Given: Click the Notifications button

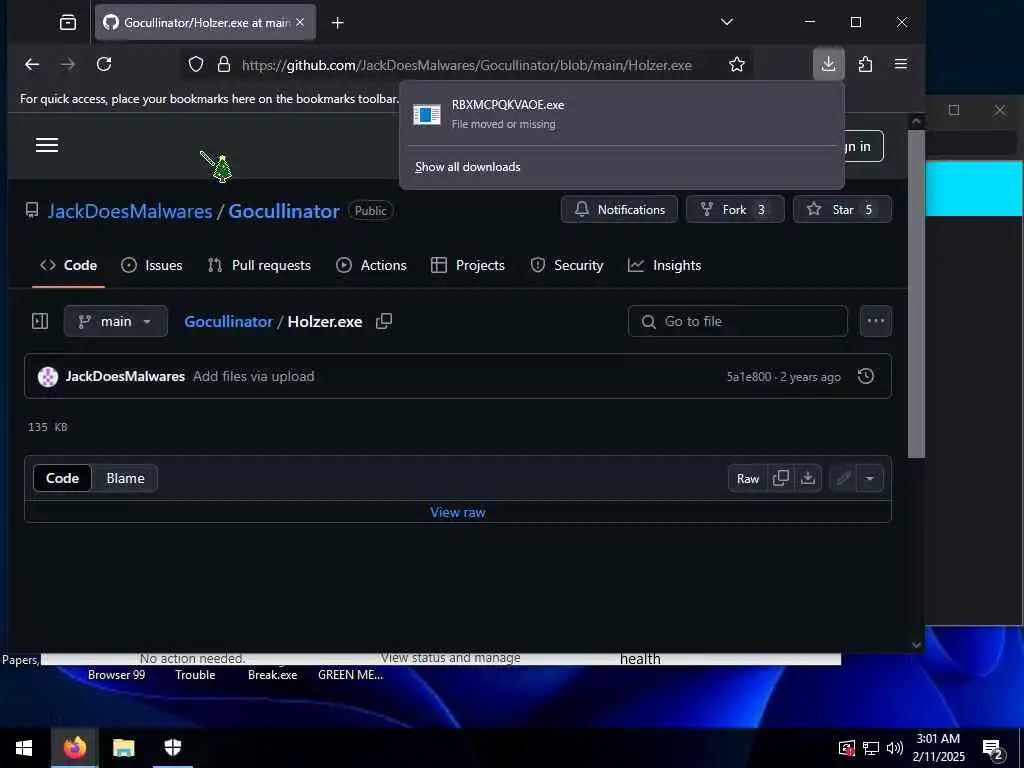Looking at the screenshot, I should click(x=619, y=210).
